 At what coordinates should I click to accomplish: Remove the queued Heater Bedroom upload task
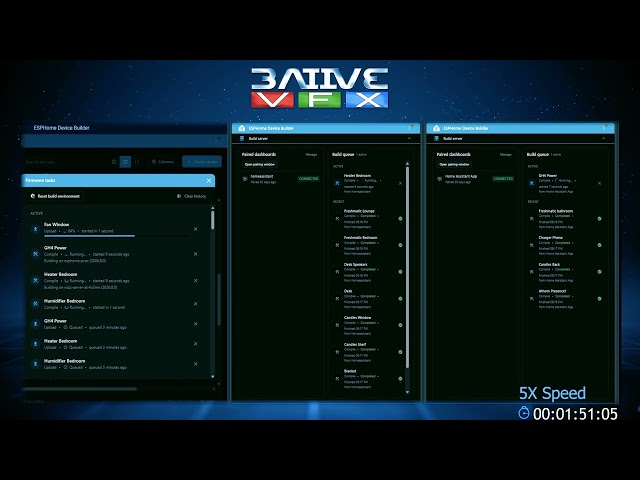coord(196,344)
